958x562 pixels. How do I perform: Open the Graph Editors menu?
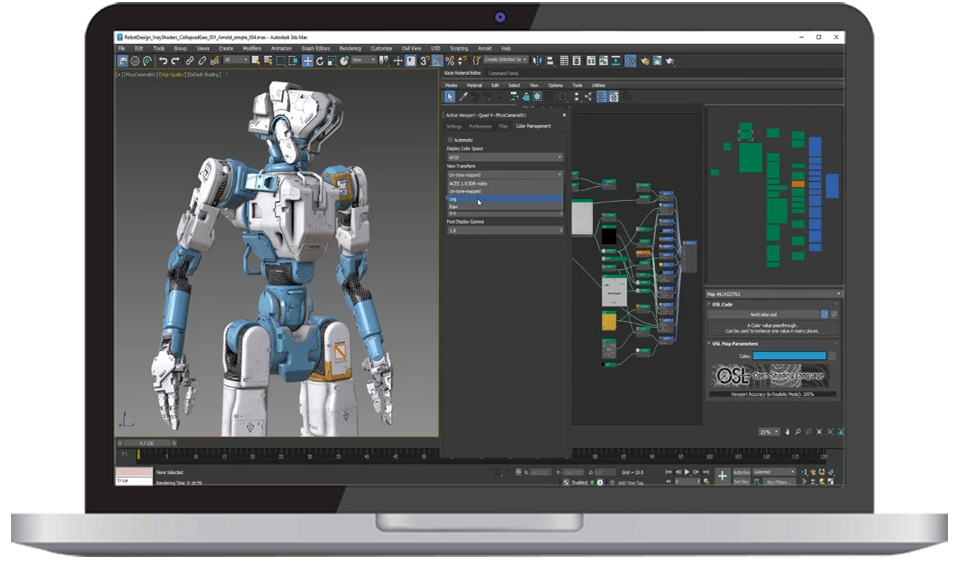coord(316,48)
